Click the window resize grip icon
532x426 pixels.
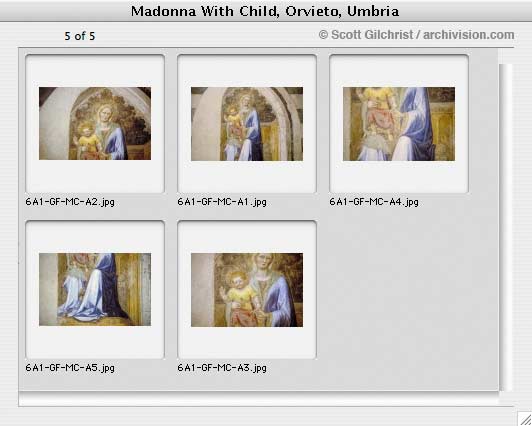(x=525, y=419)
